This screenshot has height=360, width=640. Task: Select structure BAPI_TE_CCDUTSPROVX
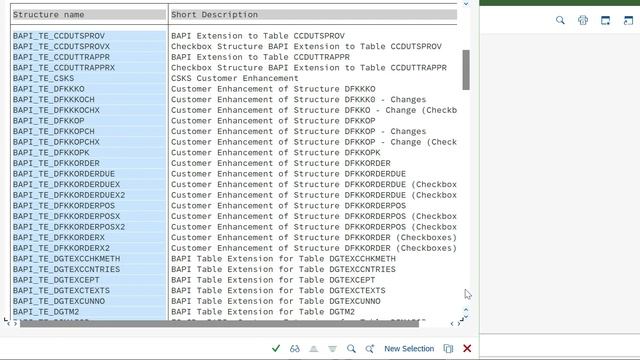click(61, 47)
